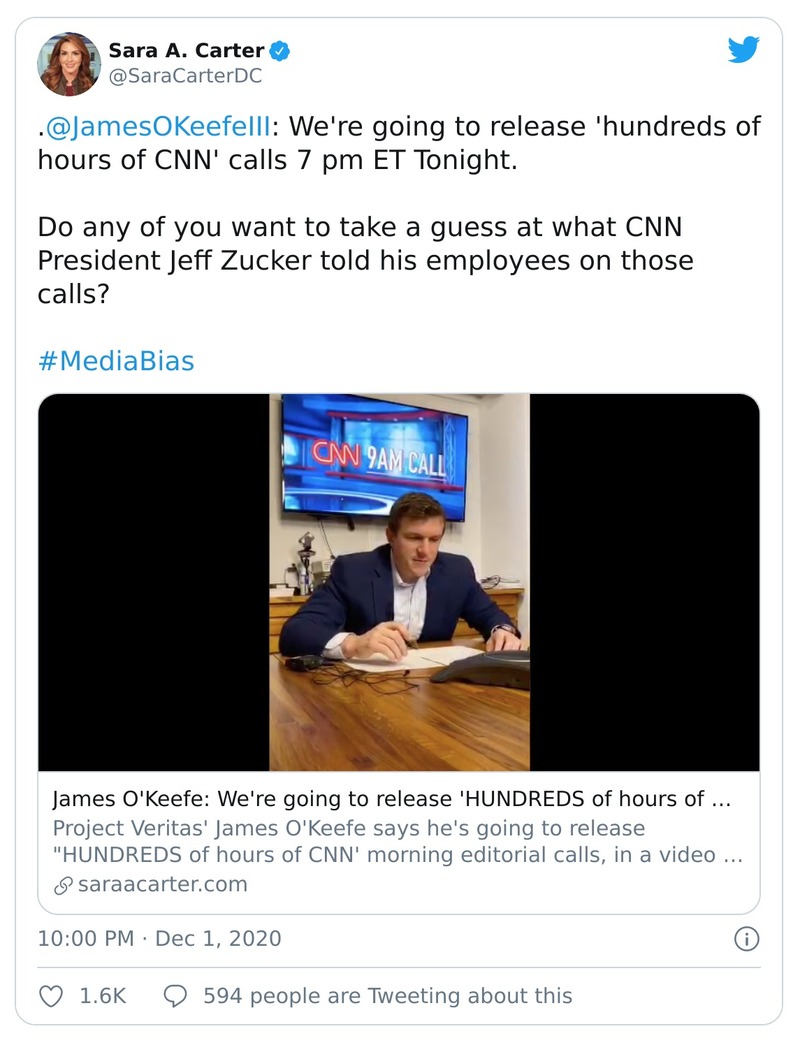Click the blue verified badge icon
The width and height of the screenshot is (800, 1045).
click(283, 50)
